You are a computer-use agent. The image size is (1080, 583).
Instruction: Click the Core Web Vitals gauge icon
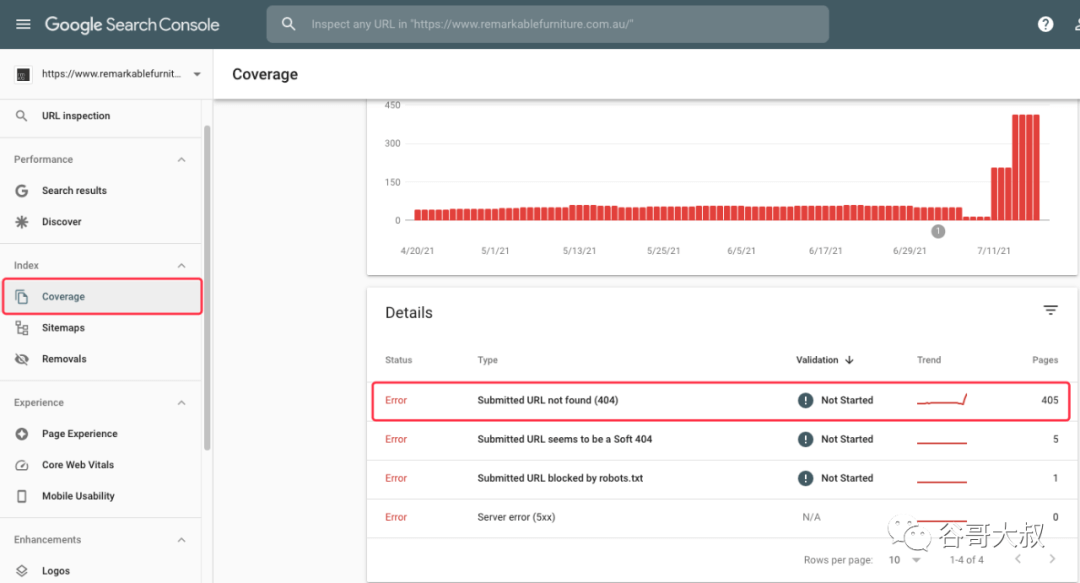click(22, 465)
